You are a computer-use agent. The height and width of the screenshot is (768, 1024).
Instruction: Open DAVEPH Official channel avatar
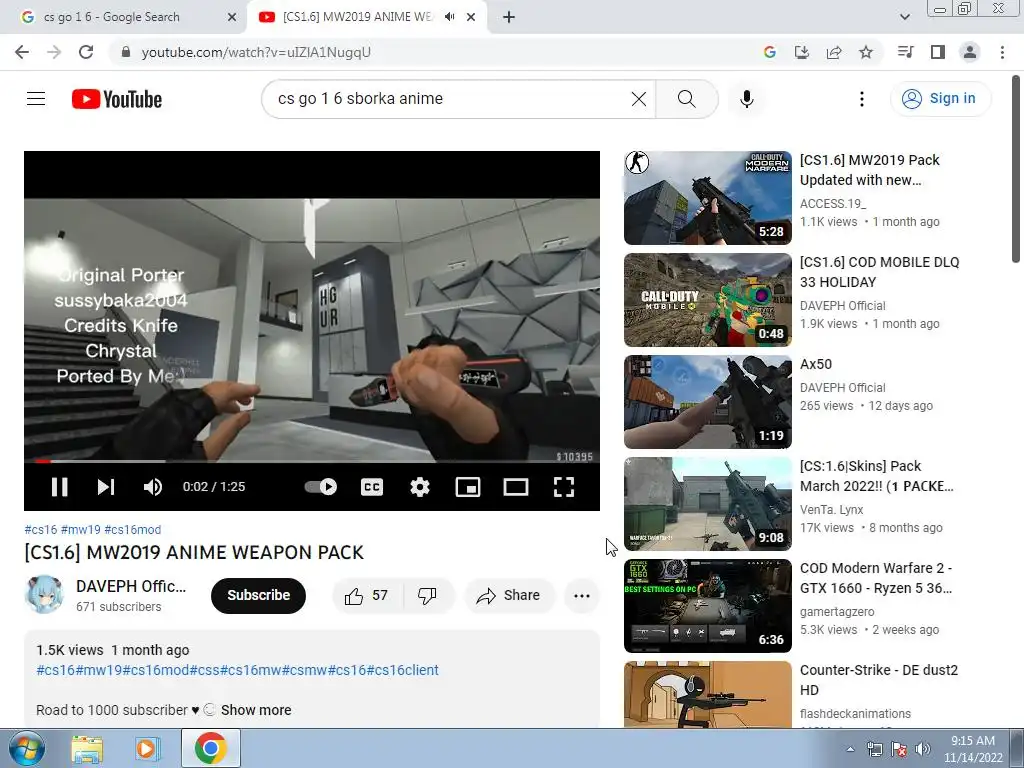[x=44, y=594]
